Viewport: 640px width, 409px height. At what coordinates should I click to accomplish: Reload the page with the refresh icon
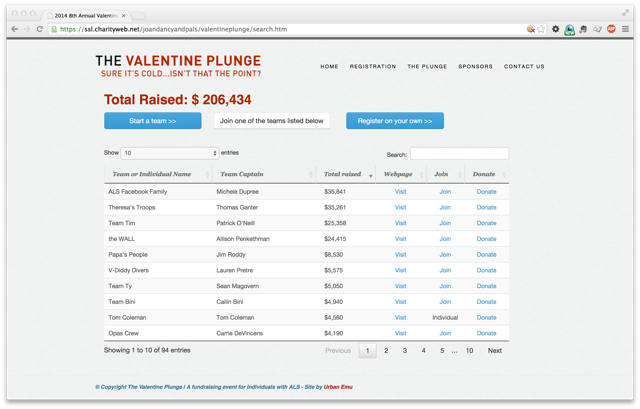[x=40, y=29]
